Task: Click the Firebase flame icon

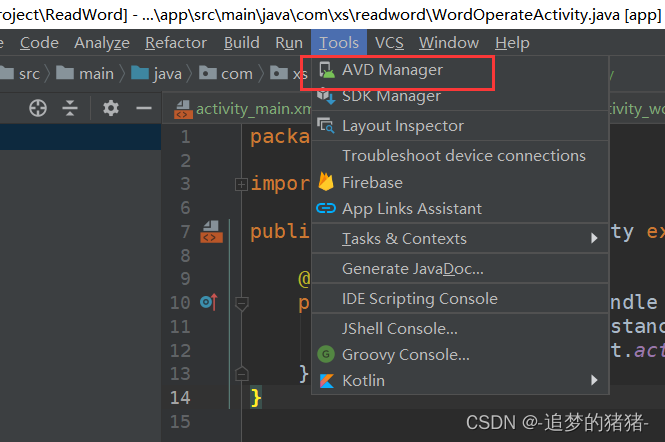Action: [x=326, y=182]
